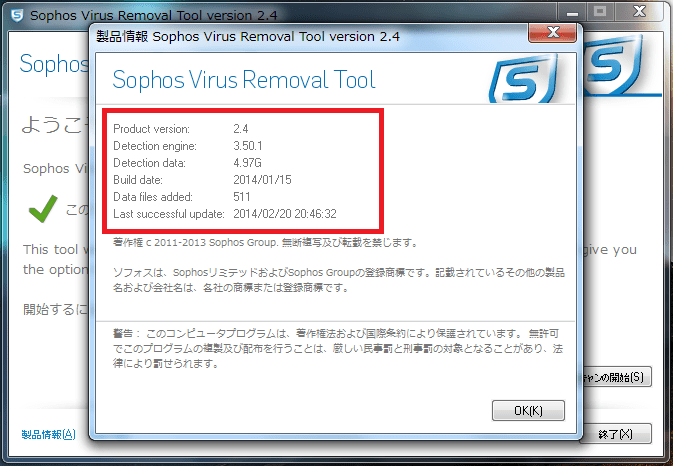The image size is (673, 466).
Task: Click the 2011-2013 Sophos Group copyright line
Action: 265,243
